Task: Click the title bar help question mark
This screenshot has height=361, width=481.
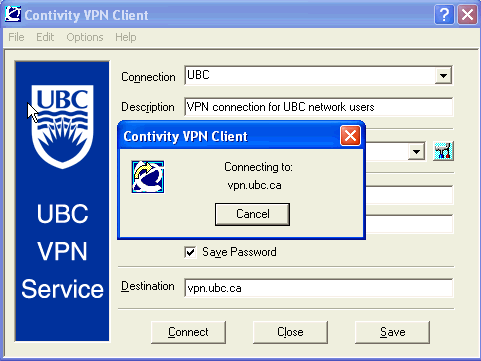Action: click(444, 15)
